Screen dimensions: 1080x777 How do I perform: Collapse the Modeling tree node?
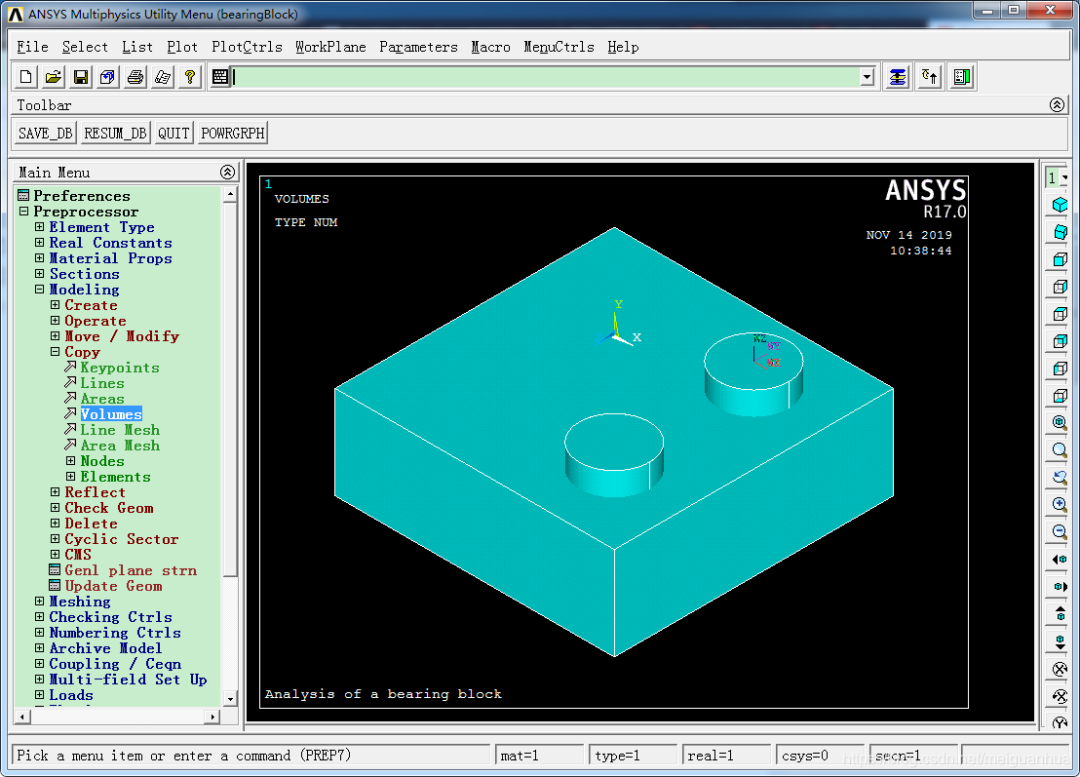(x=39, y=289)
